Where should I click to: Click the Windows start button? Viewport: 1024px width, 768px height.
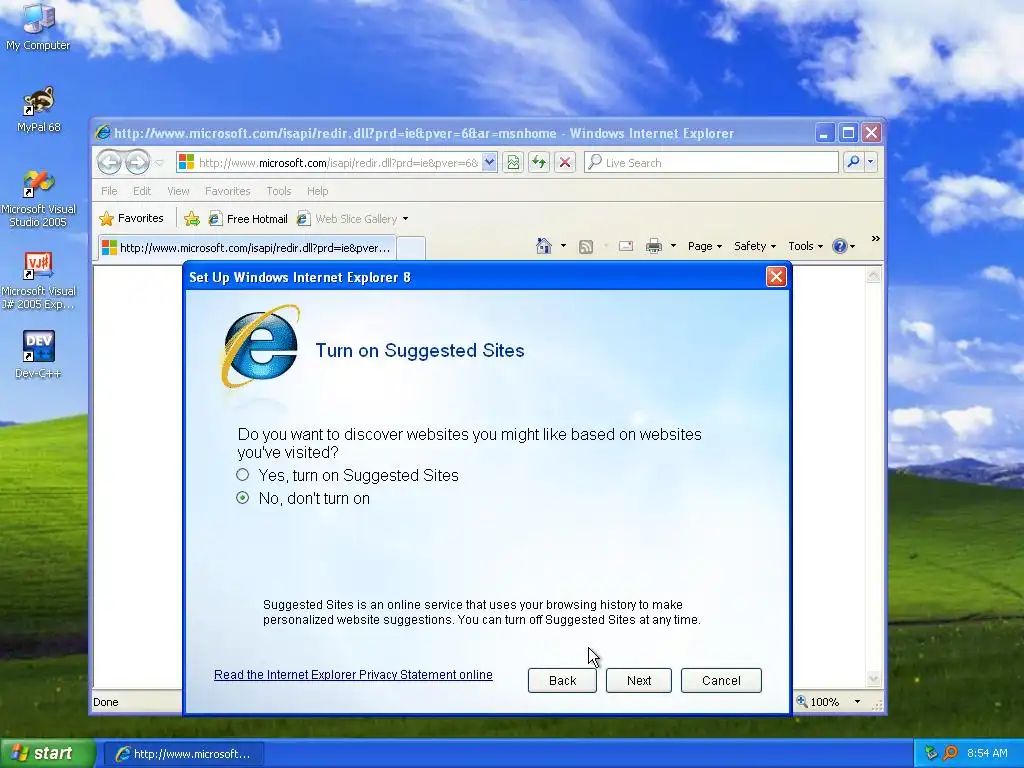(x=46, y=753)
